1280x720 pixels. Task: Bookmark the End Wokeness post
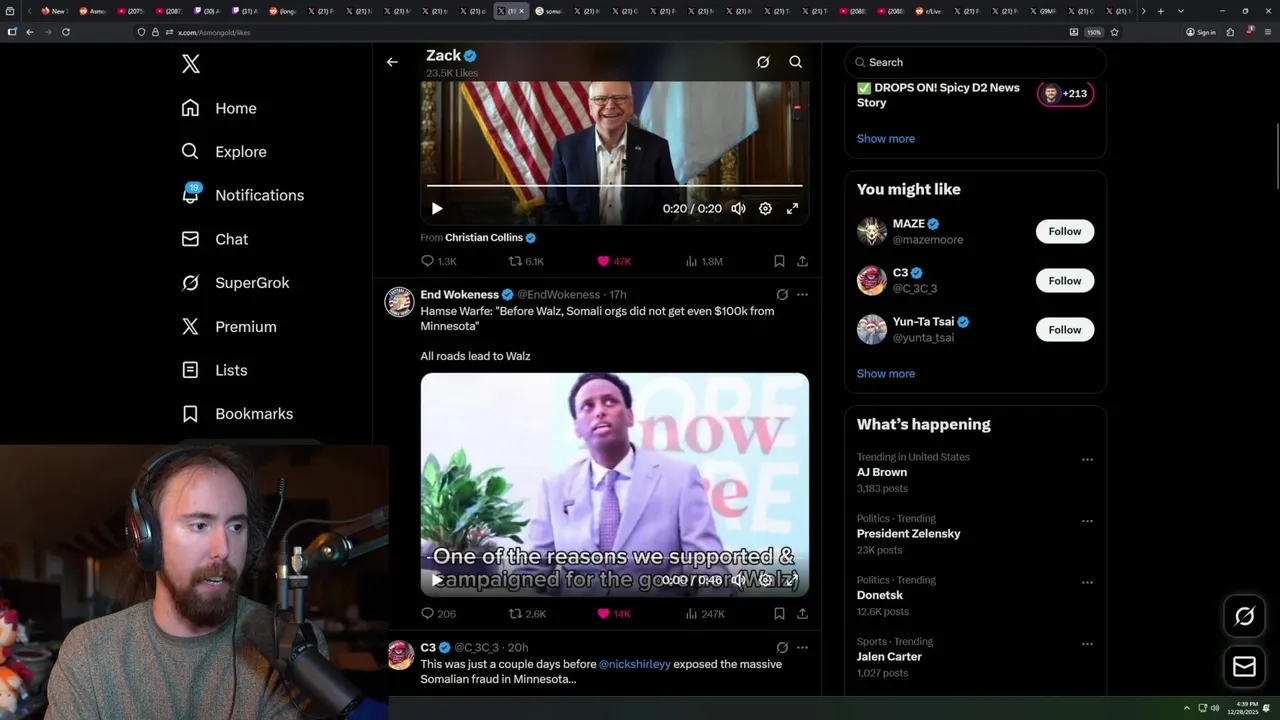(779, 614)
